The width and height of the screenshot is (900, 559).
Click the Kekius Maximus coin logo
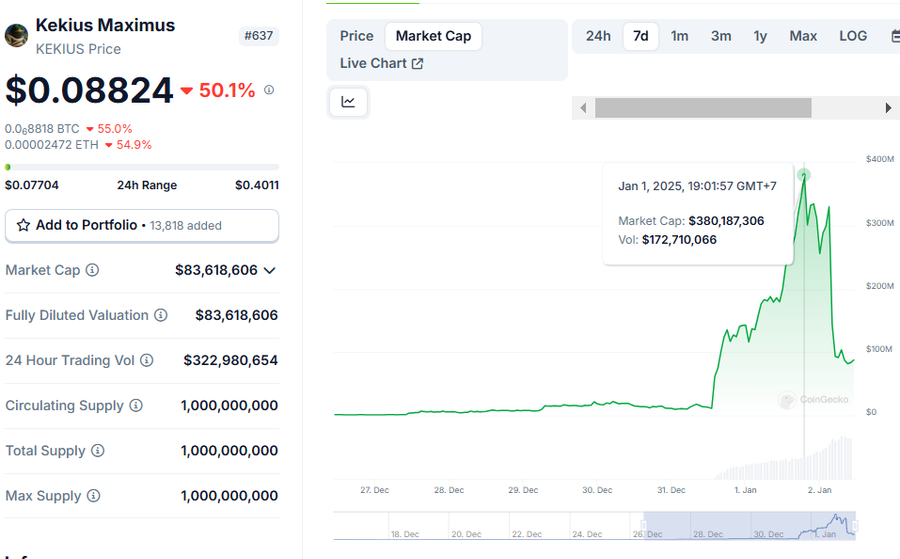point(16,36)
